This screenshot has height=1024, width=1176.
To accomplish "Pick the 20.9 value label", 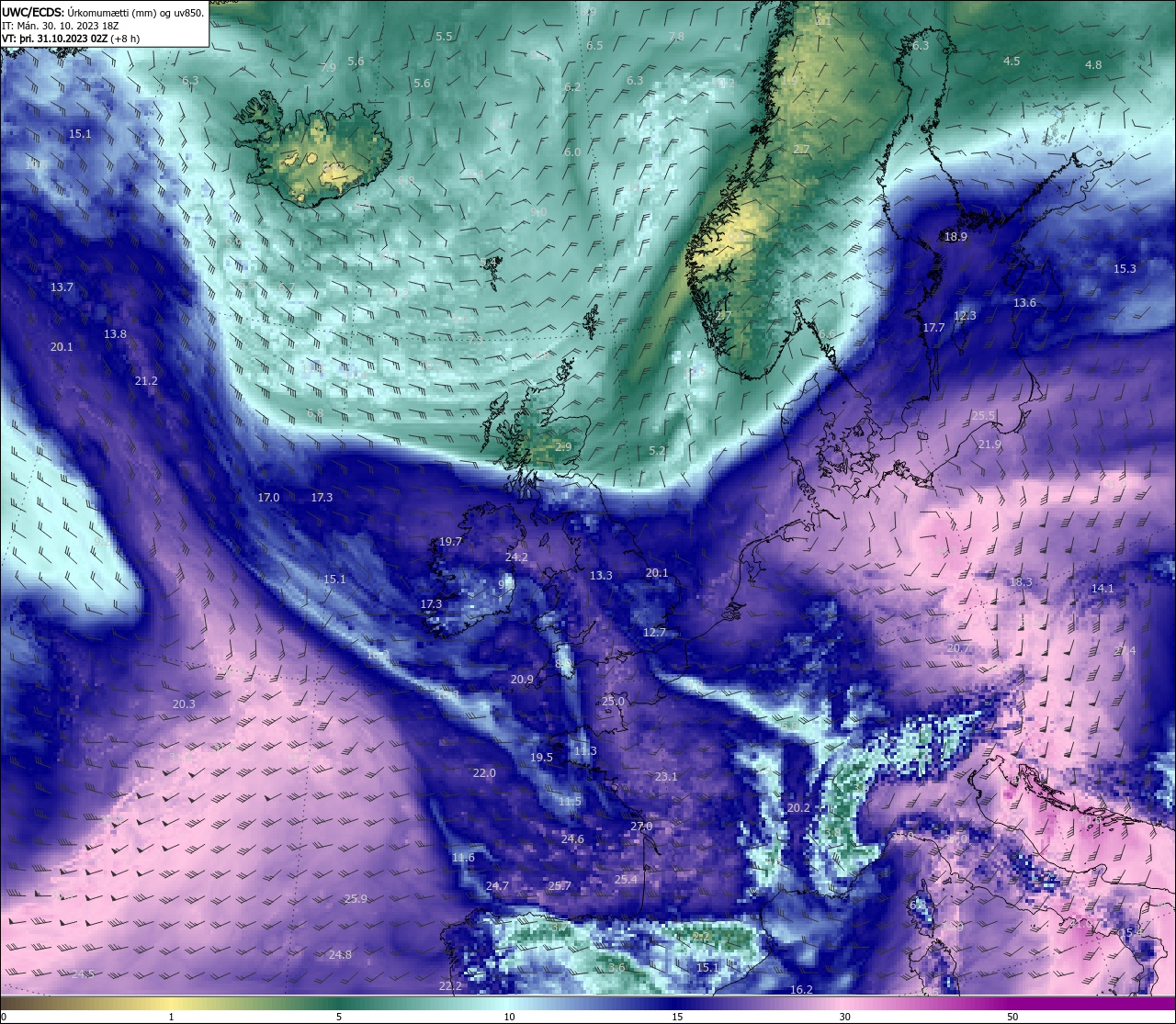I will tap(522, 679).
